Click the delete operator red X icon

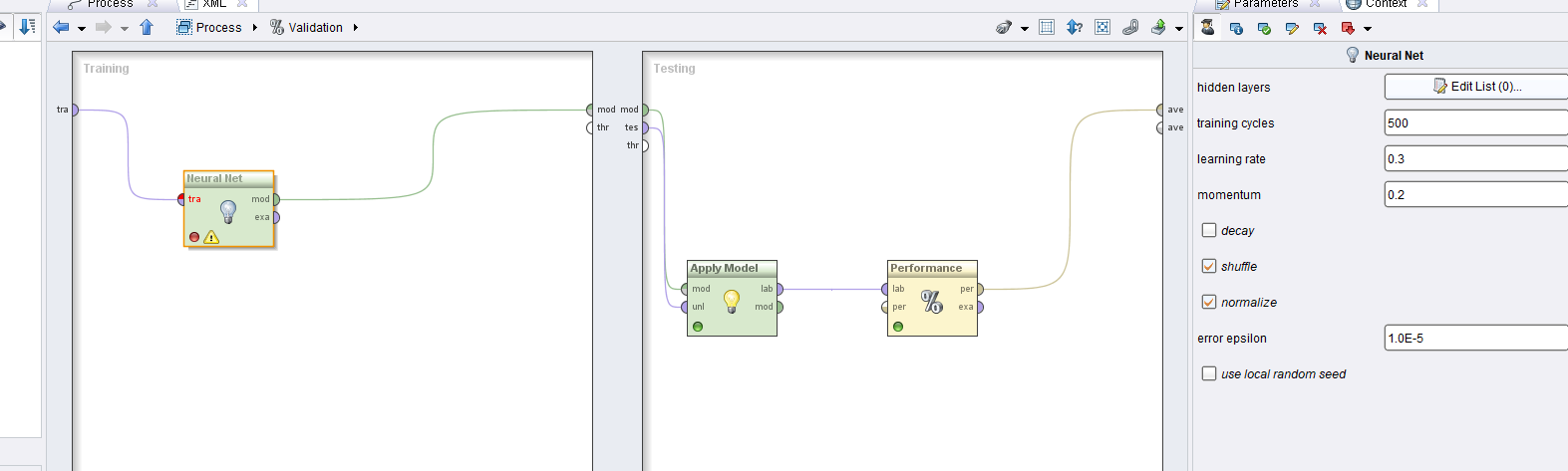pos(1320,28)
